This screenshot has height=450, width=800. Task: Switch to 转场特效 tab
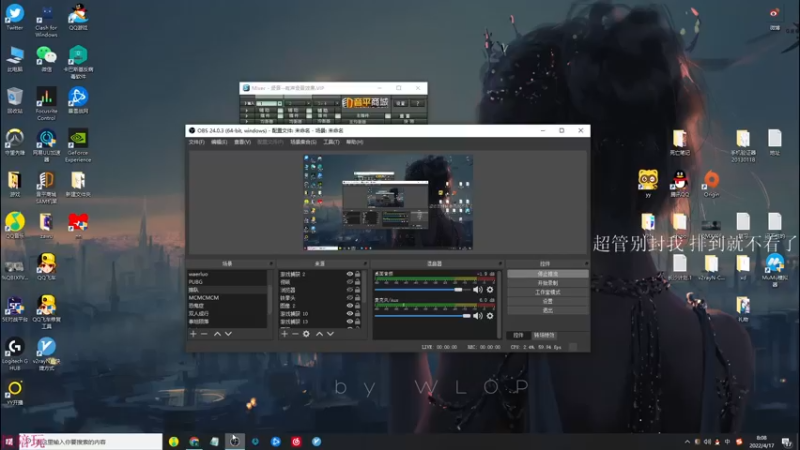tap(544, 335)
